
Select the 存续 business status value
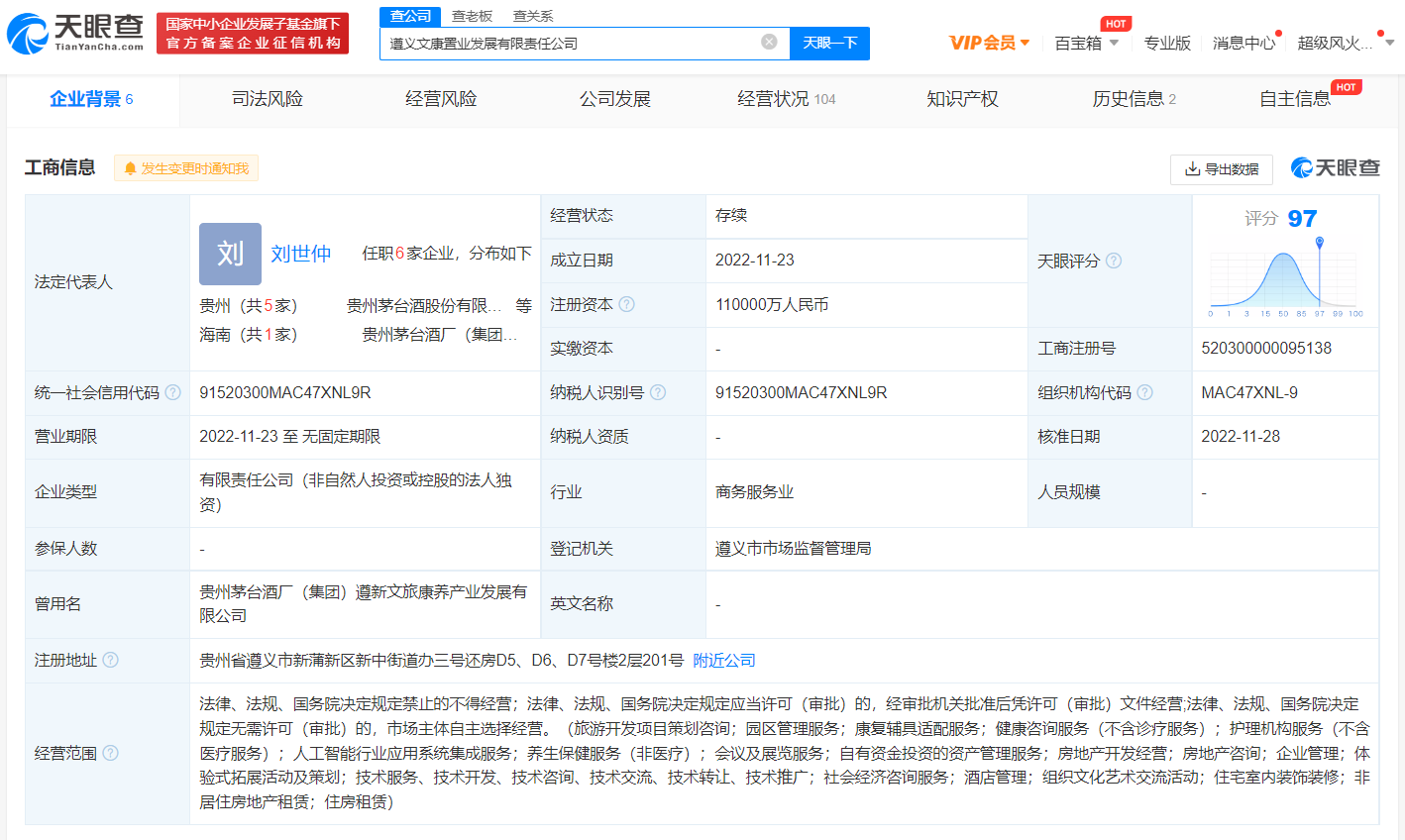pyautogui.click(x=731, y=215)
